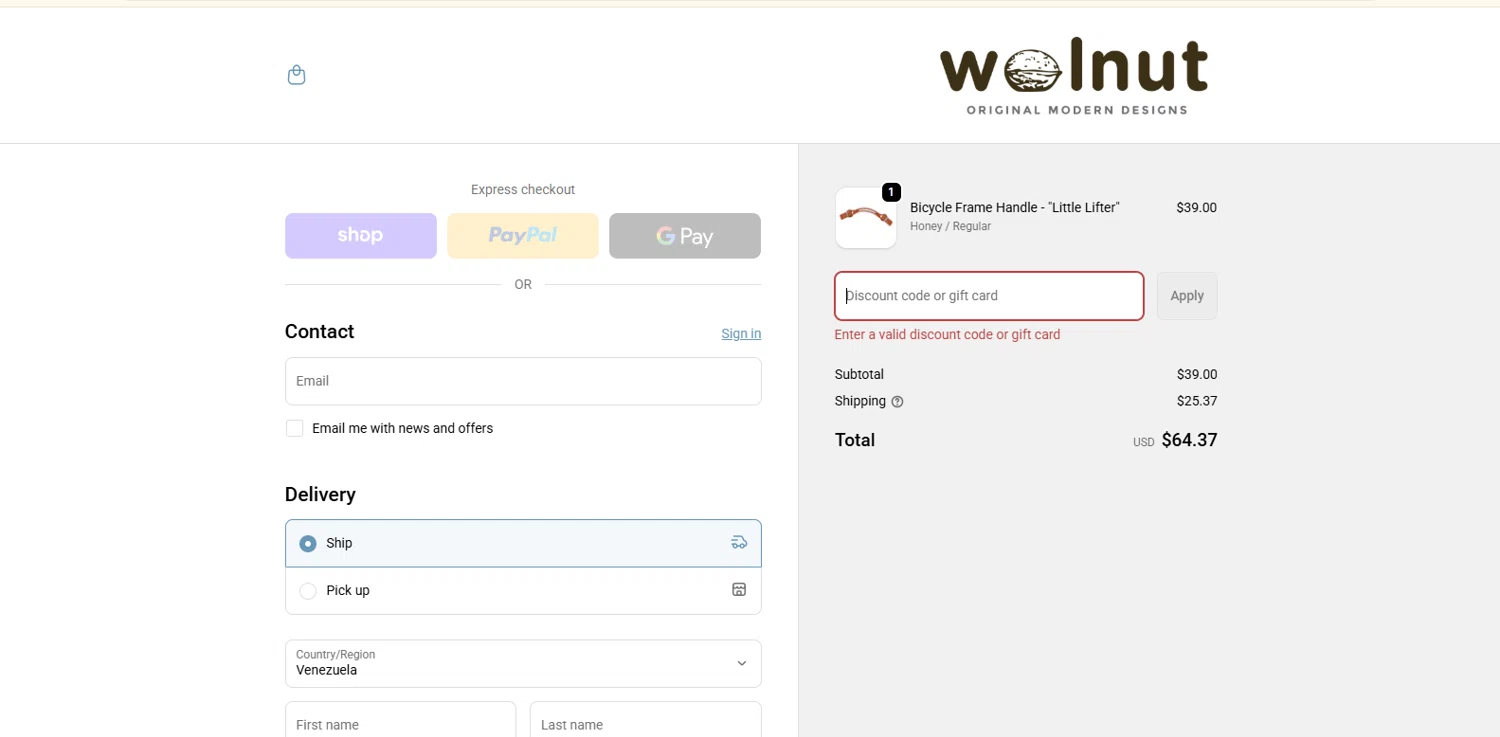Select the Ship delivery option

tap(523, 543)
